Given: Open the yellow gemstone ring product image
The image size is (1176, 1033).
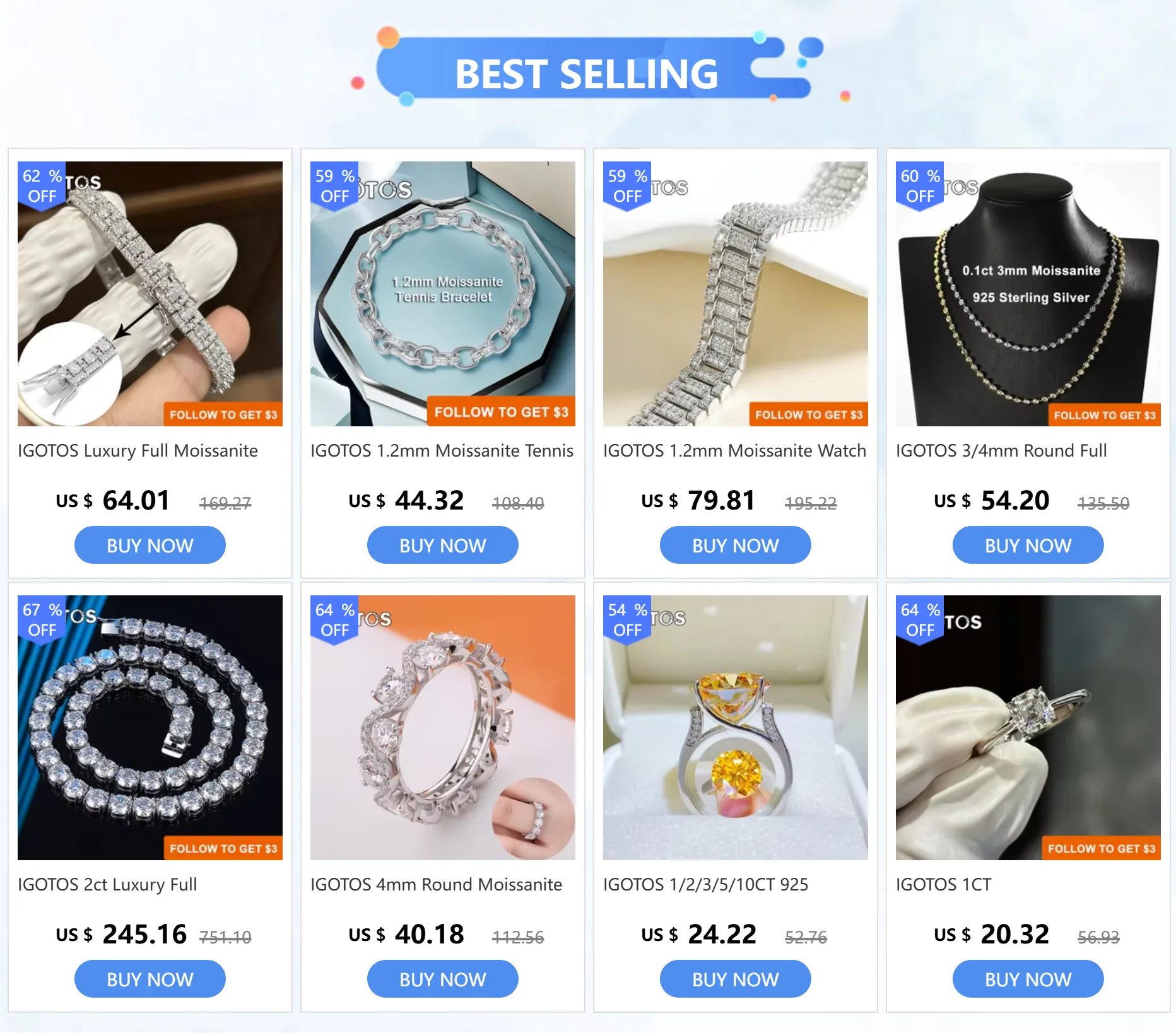Looking at the screenshot, I should 736,728.
